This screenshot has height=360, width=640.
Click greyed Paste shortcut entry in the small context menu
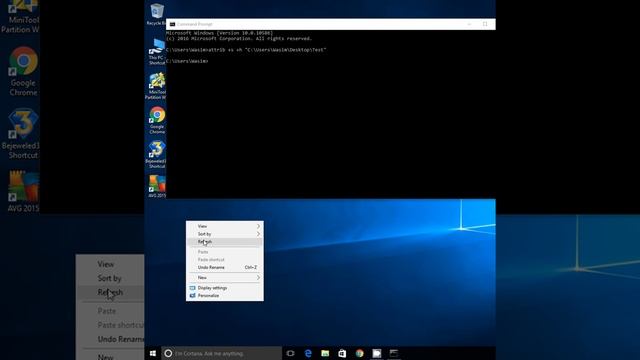coord(224,260)
